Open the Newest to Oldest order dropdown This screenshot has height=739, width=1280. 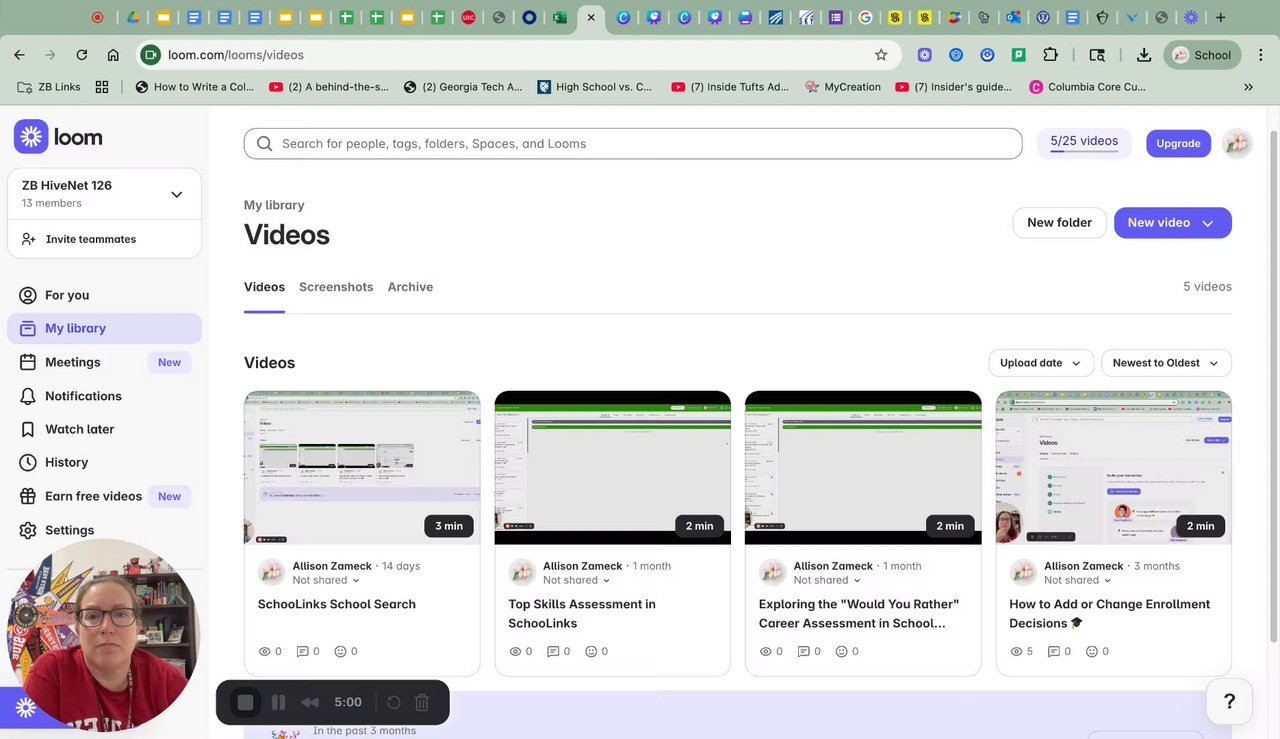1166,363
